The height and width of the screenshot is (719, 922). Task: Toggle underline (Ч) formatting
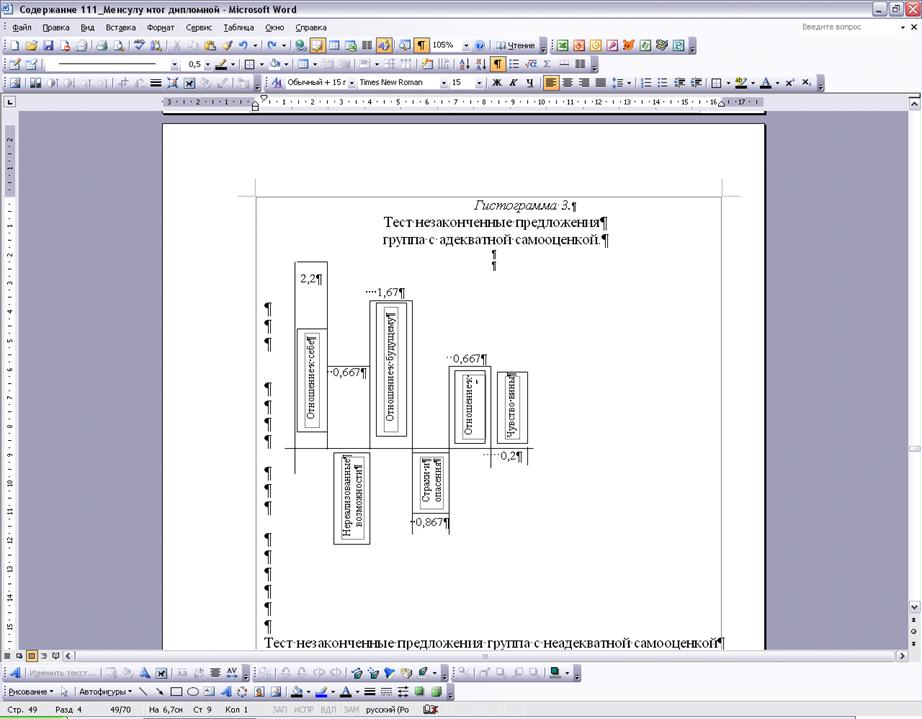(x=529, y=83)
